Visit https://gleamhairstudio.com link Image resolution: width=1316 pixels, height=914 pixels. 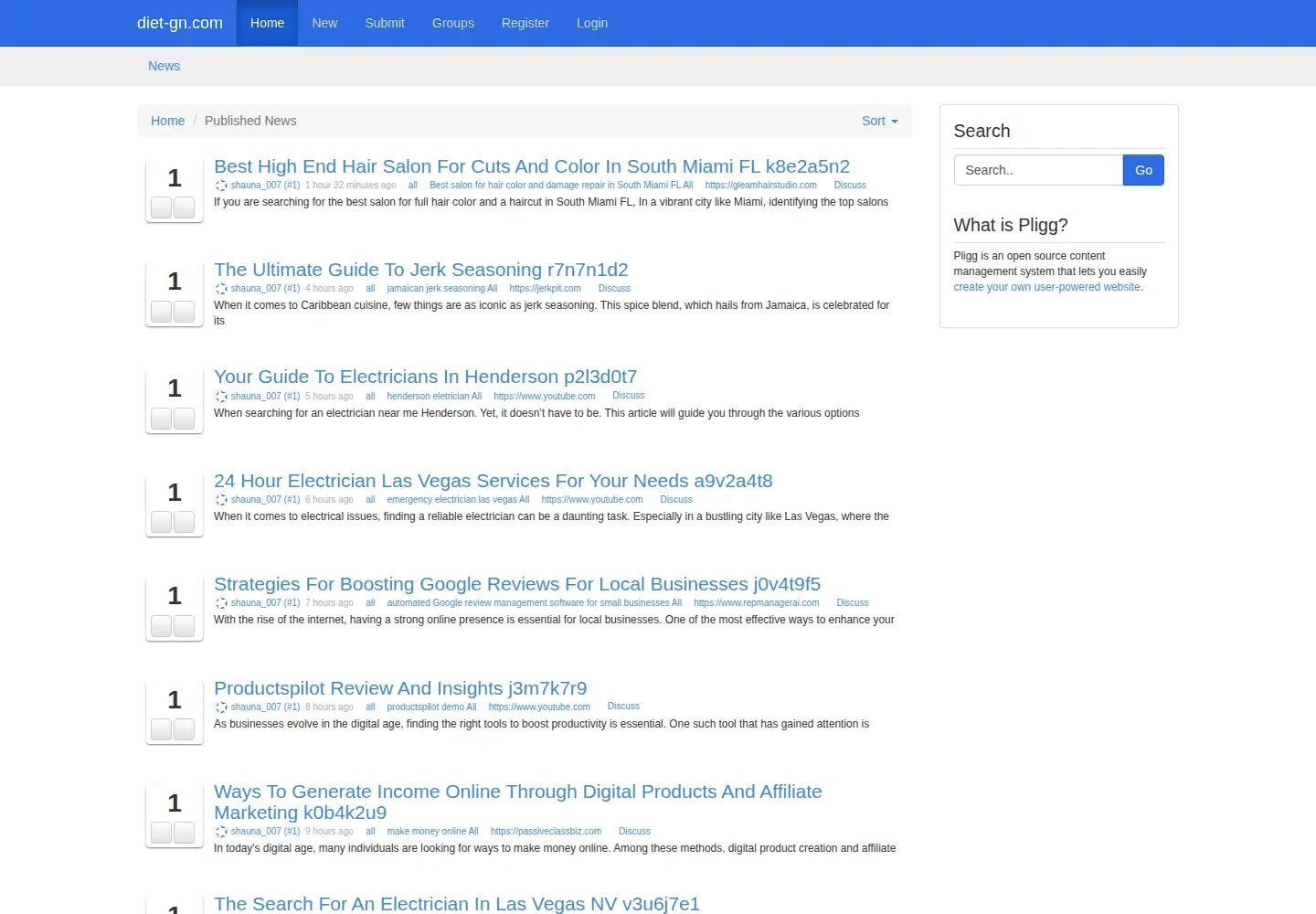point(761,186)
